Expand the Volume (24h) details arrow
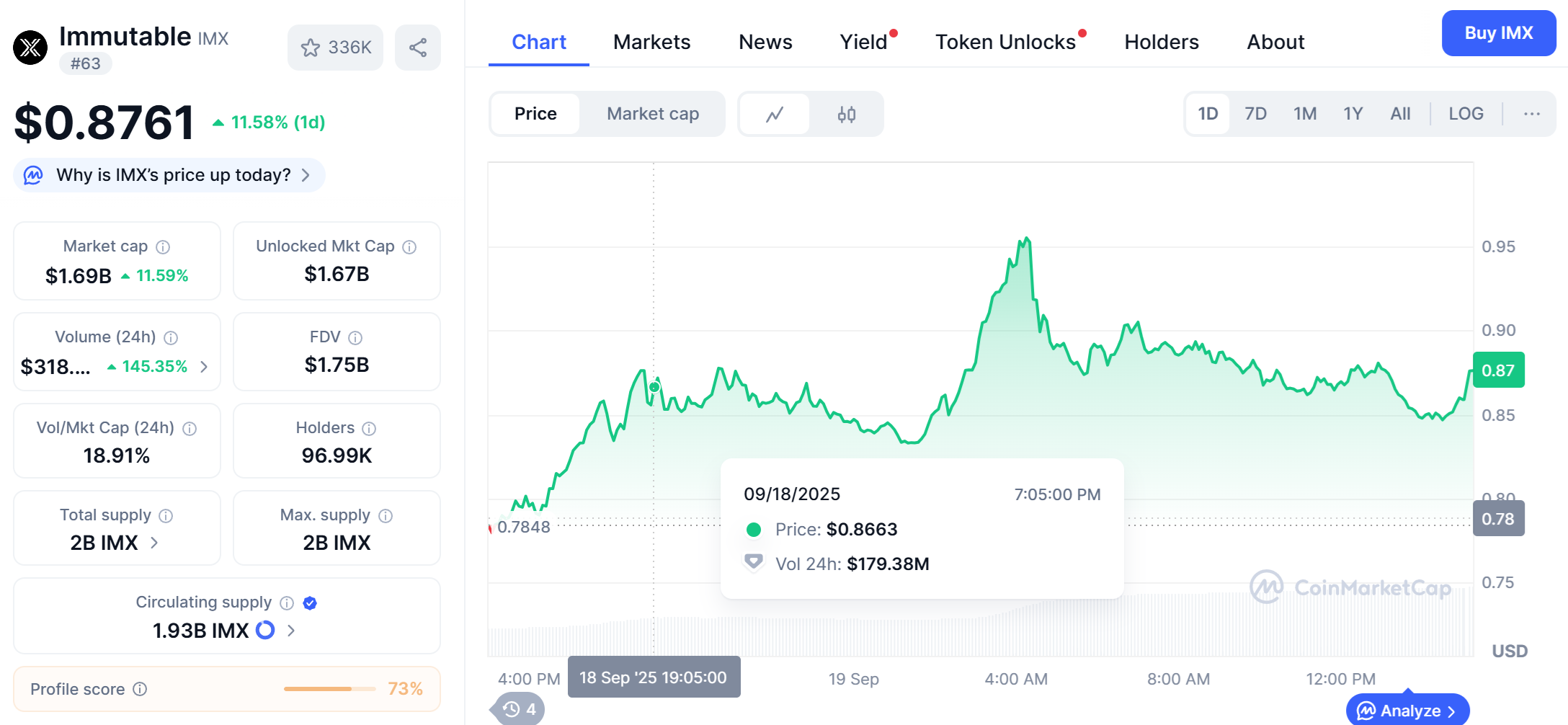The width and height of the screenshot is (1568, 725). [205, 367]
